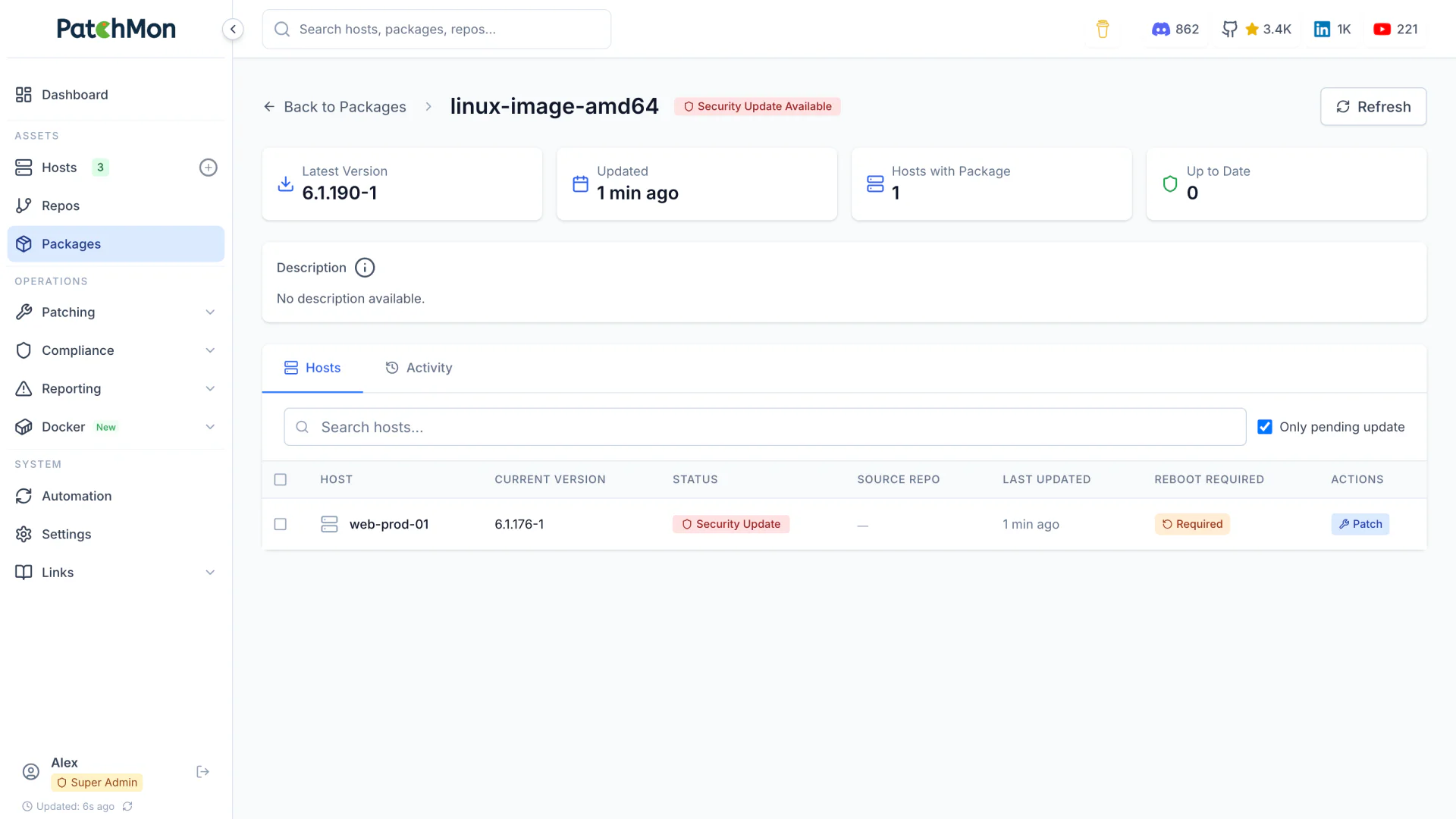This screenshot has height=819, width=1456.
Task: Click the calendar icon on Updated card
Action: pyautogui.click(x=580, y=184)
